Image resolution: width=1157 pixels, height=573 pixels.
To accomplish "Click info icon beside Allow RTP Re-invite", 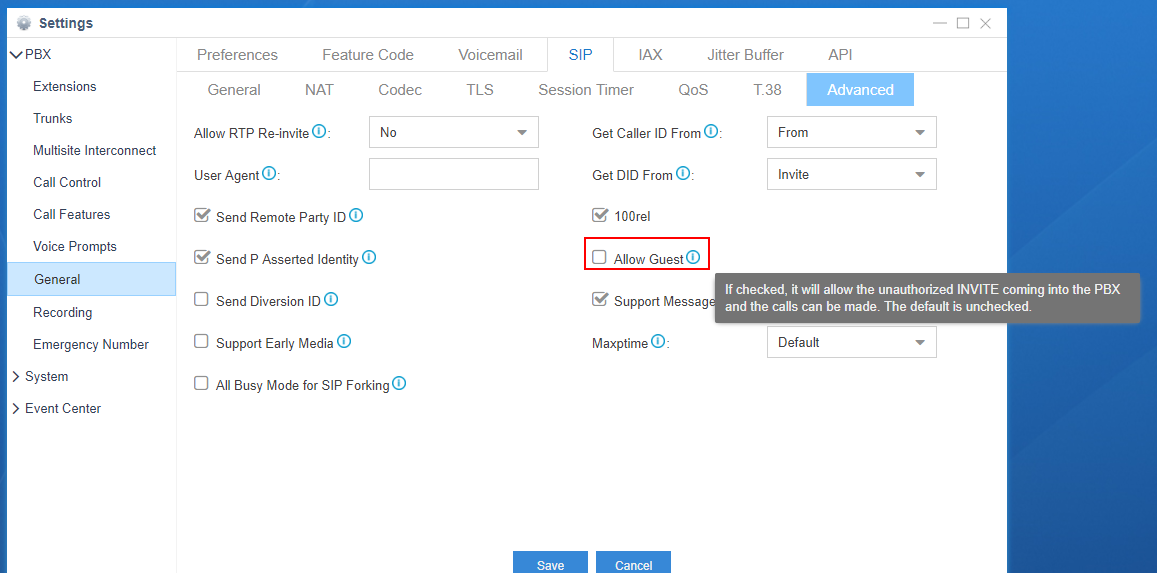I will [x=319, y=131].
